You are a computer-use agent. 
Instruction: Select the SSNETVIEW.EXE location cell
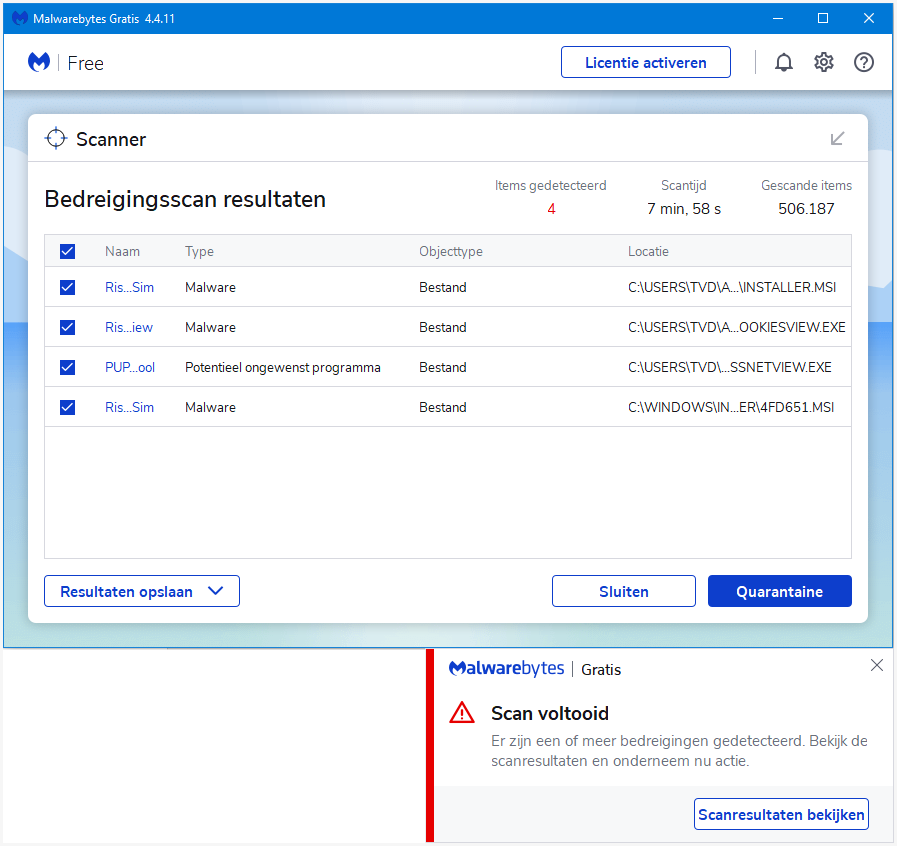point(729,367)
